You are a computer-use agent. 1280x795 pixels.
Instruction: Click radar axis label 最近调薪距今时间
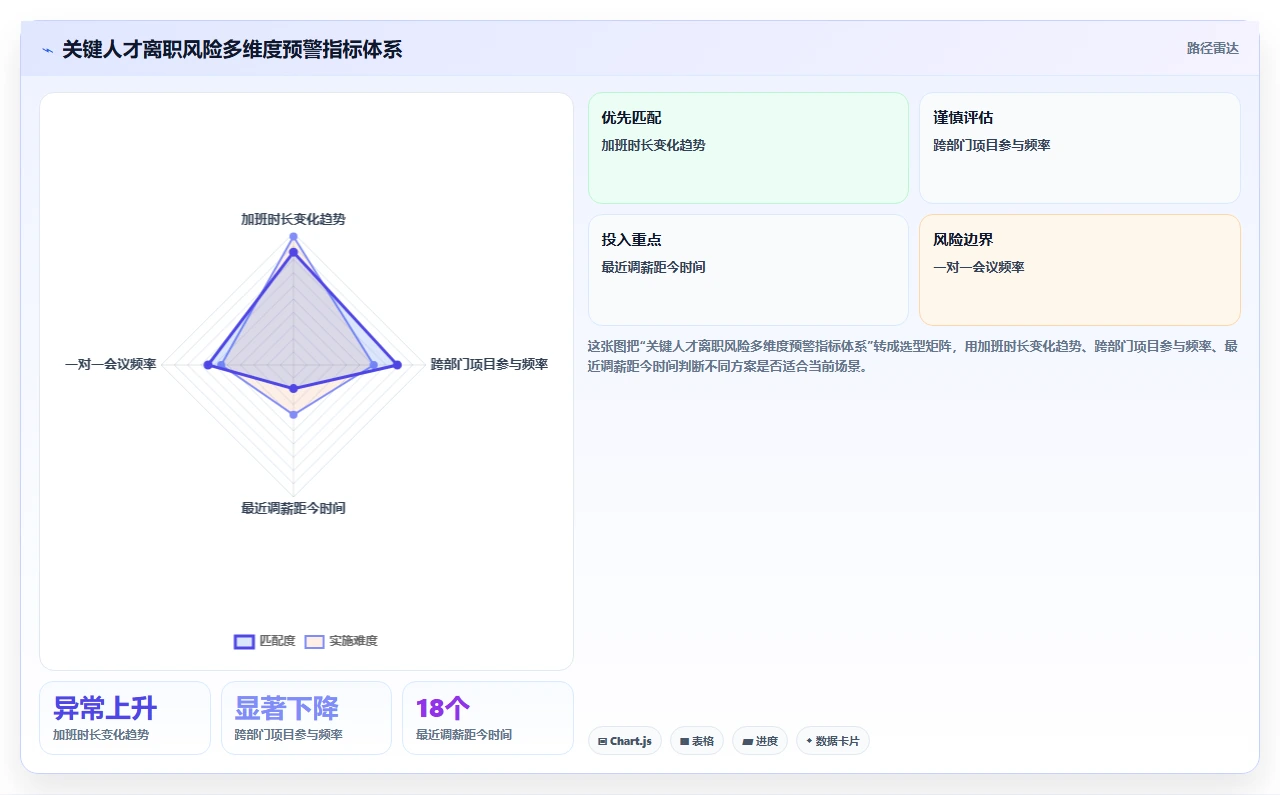pyautogui.click(x=293, y=508)
